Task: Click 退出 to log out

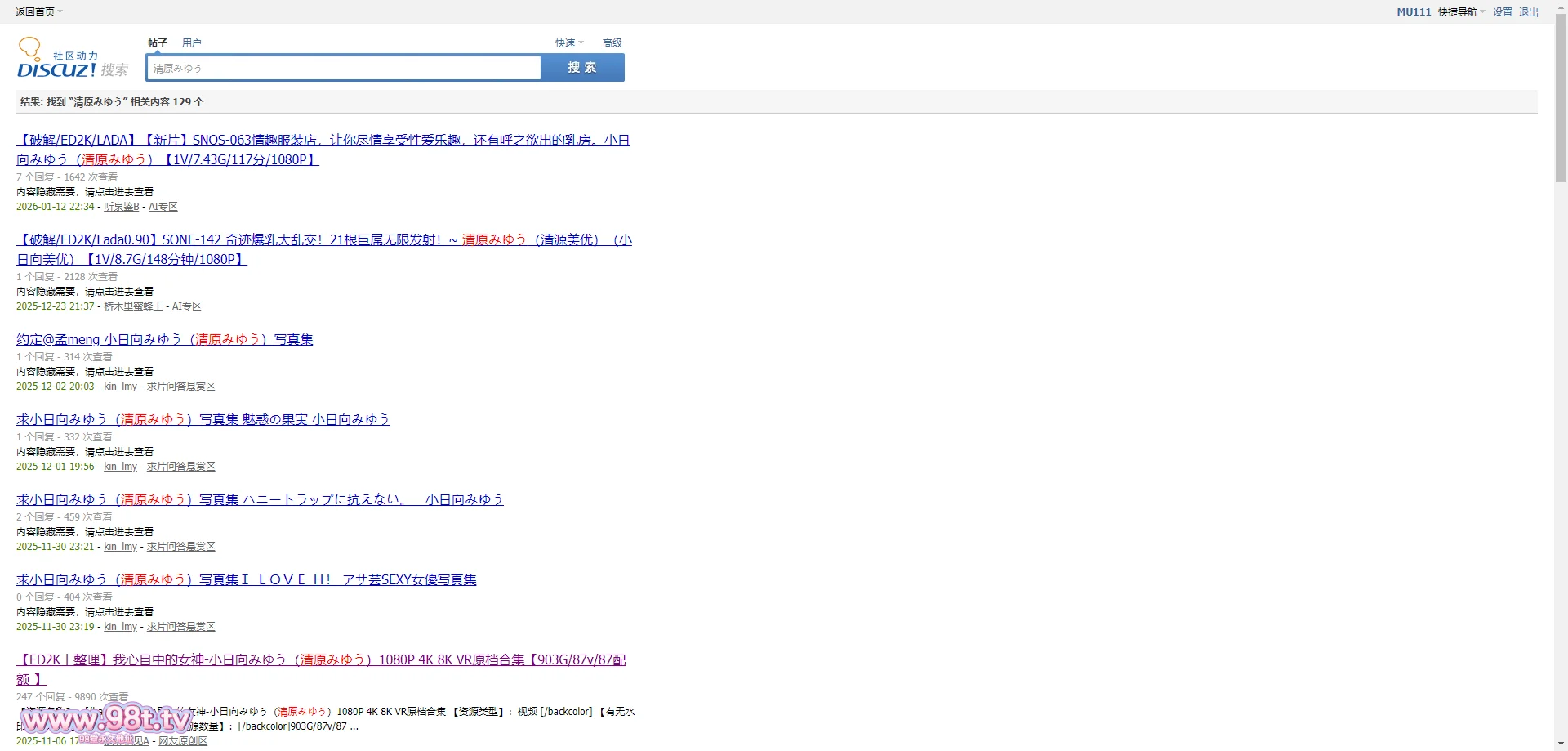Action: (x=1528, y=11)
